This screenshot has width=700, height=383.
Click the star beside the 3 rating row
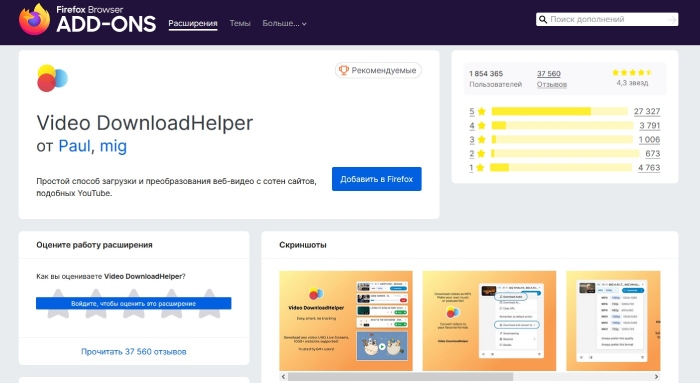click(x=481, y=139)
